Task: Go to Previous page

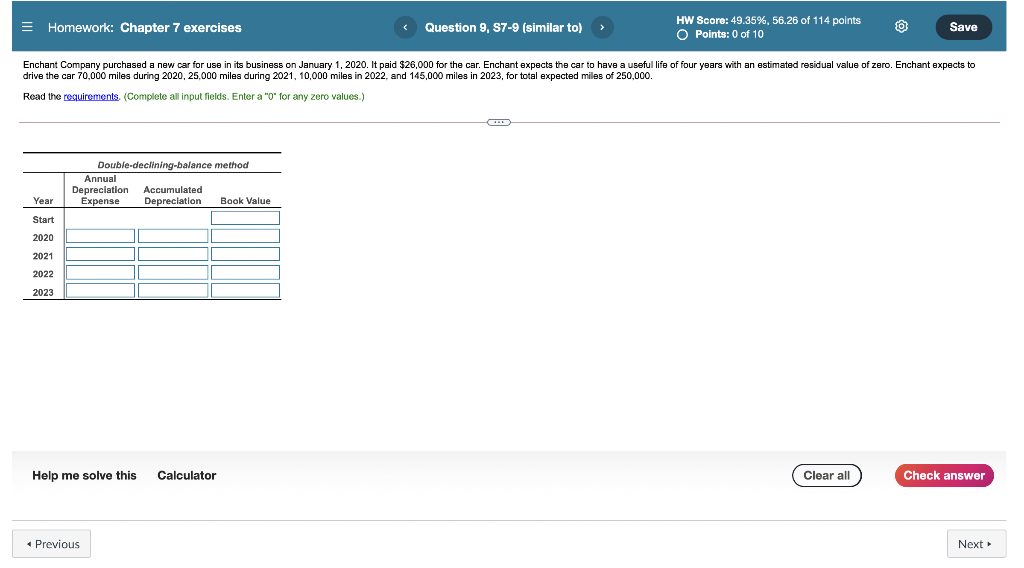Action: [52, 544]
